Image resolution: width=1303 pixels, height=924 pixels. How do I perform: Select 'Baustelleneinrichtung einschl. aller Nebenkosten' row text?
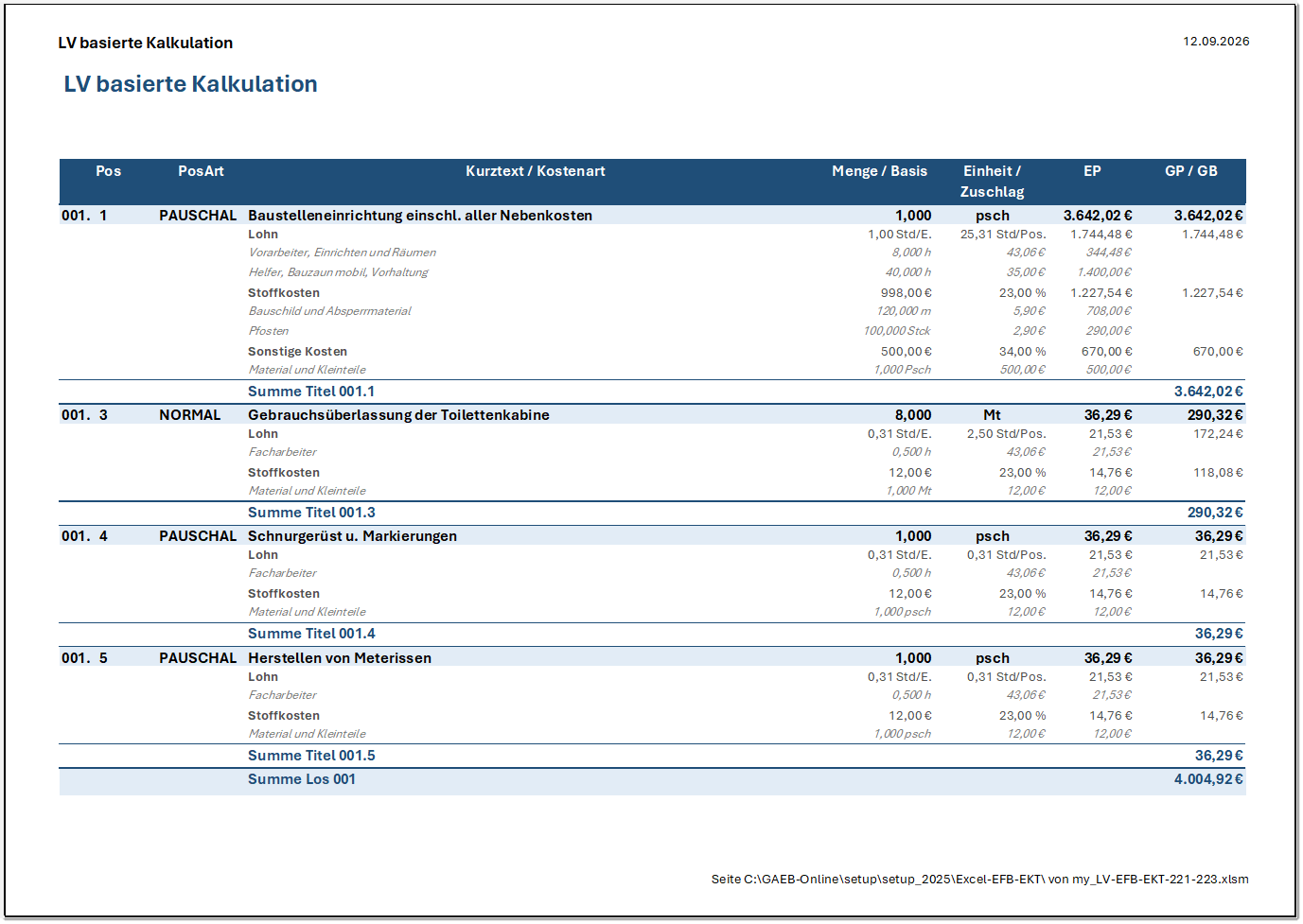tap(420, 216)
